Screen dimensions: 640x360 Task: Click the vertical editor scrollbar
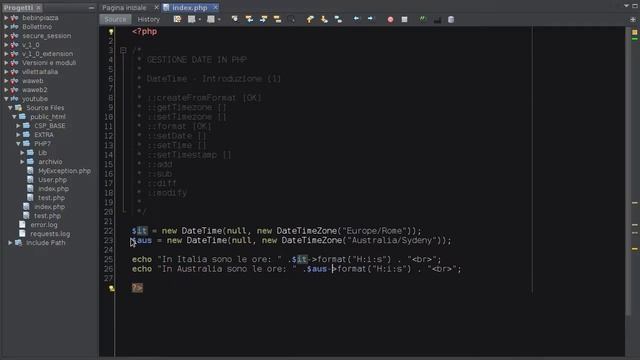628,171
